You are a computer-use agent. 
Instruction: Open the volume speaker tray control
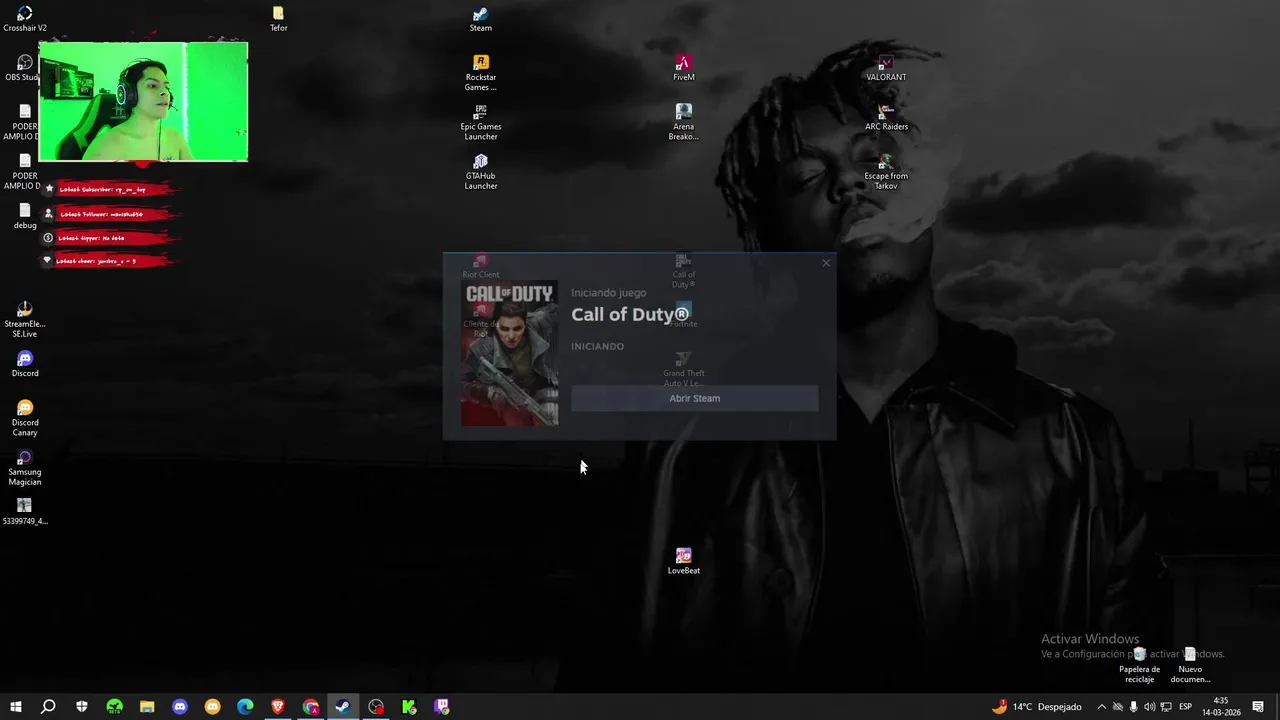[x=1149, y=707]
